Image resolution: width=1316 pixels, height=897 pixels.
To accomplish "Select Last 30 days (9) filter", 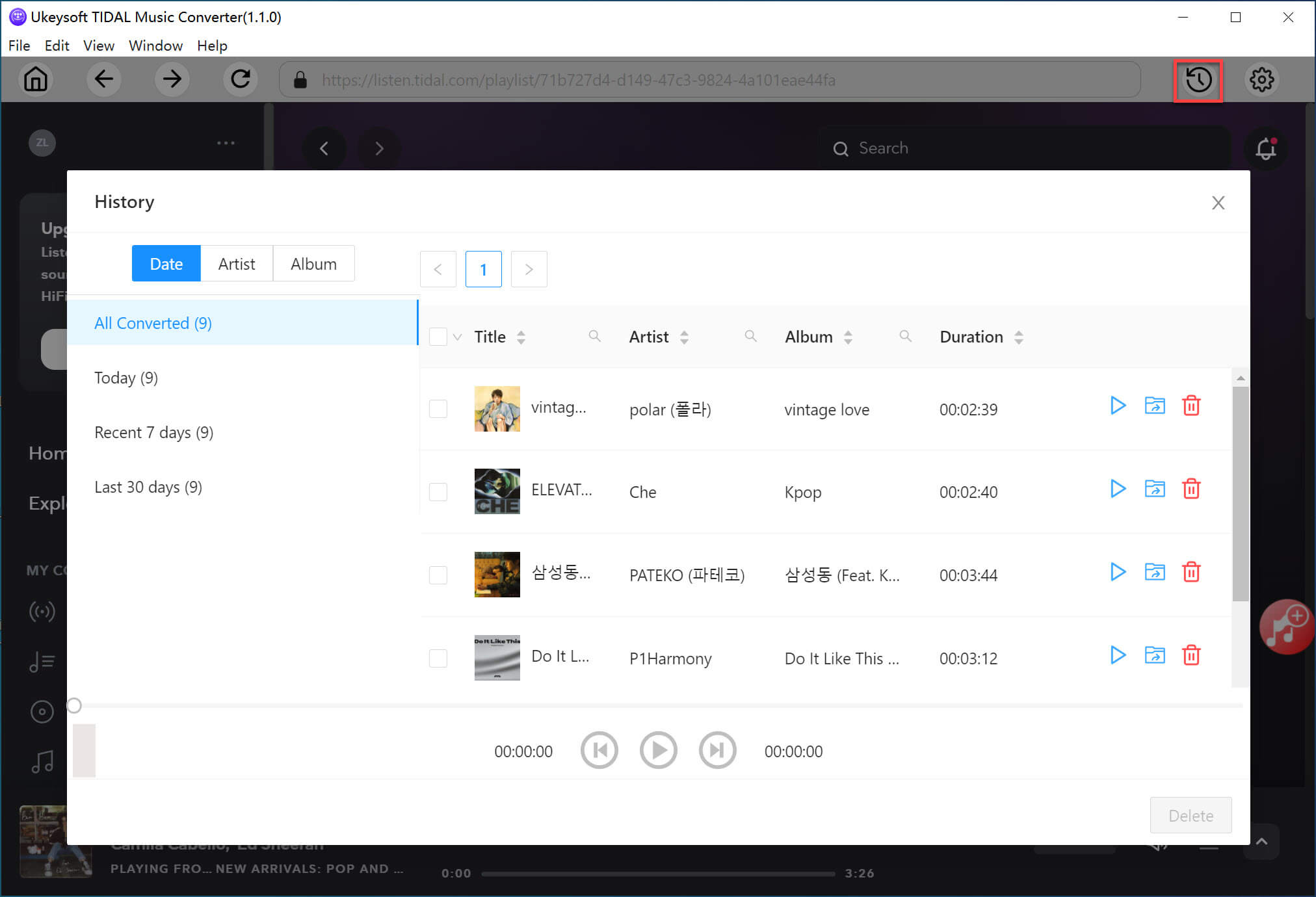I will pyautogui.click(x=242, y=487).
